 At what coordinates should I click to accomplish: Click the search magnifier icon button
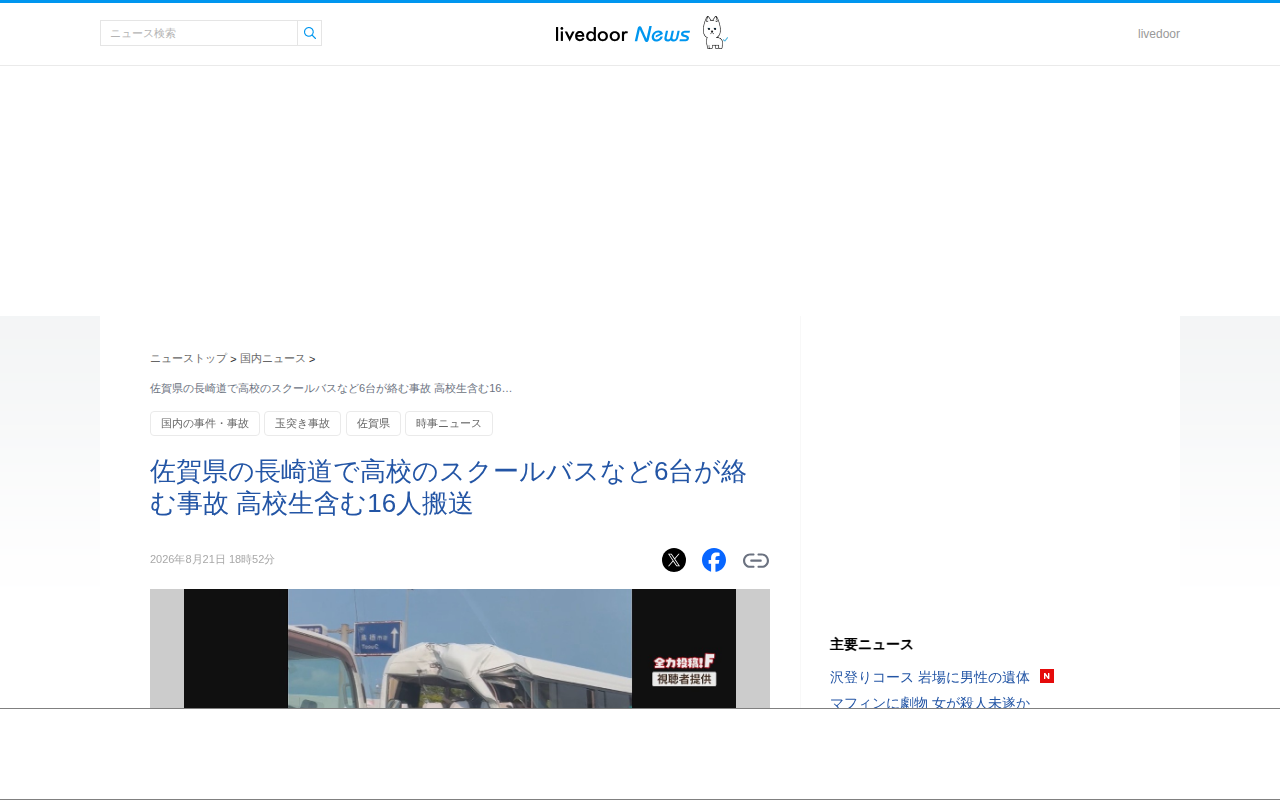[x=310, y=33]
